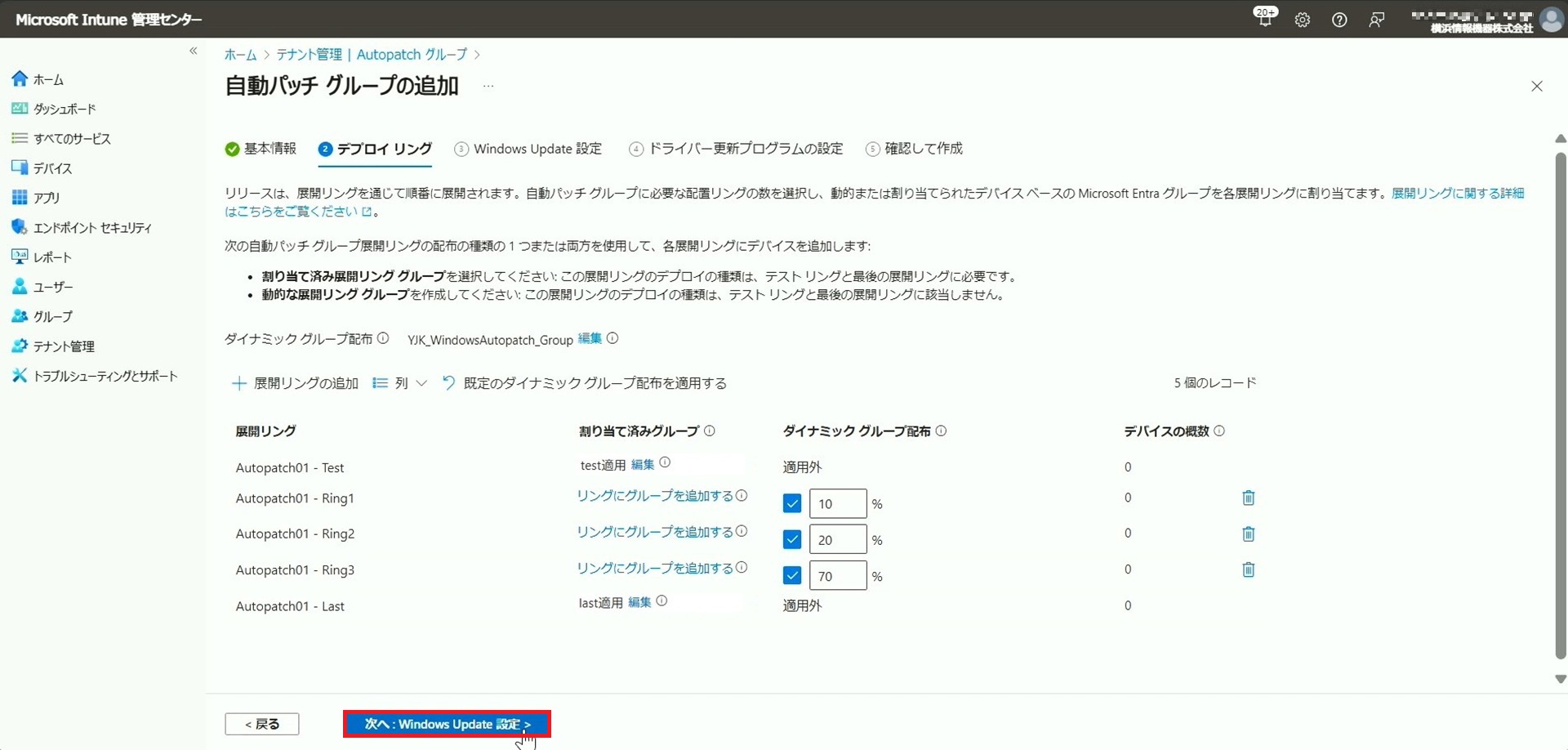Click the Ring2 percentage field showing 20

(x=838, y=539)
